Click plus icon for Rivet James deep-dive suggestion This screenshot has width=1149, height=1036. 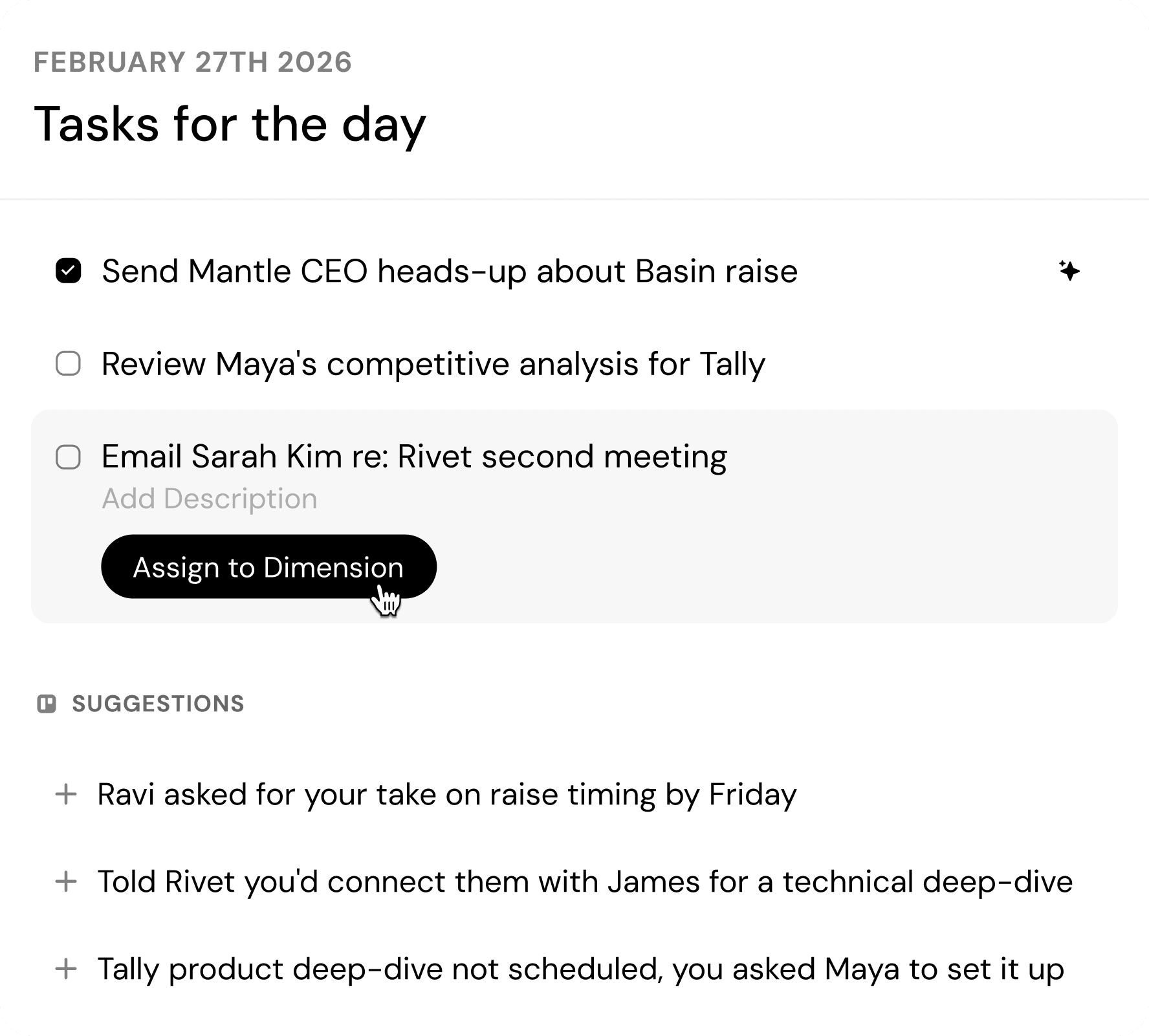pos(66,881)
